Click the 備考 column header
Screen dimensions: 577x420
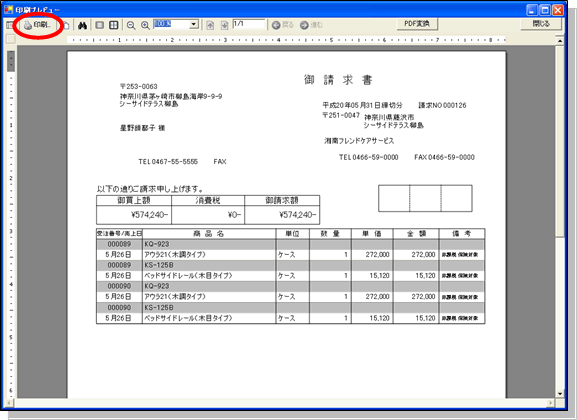coord(462,234)
